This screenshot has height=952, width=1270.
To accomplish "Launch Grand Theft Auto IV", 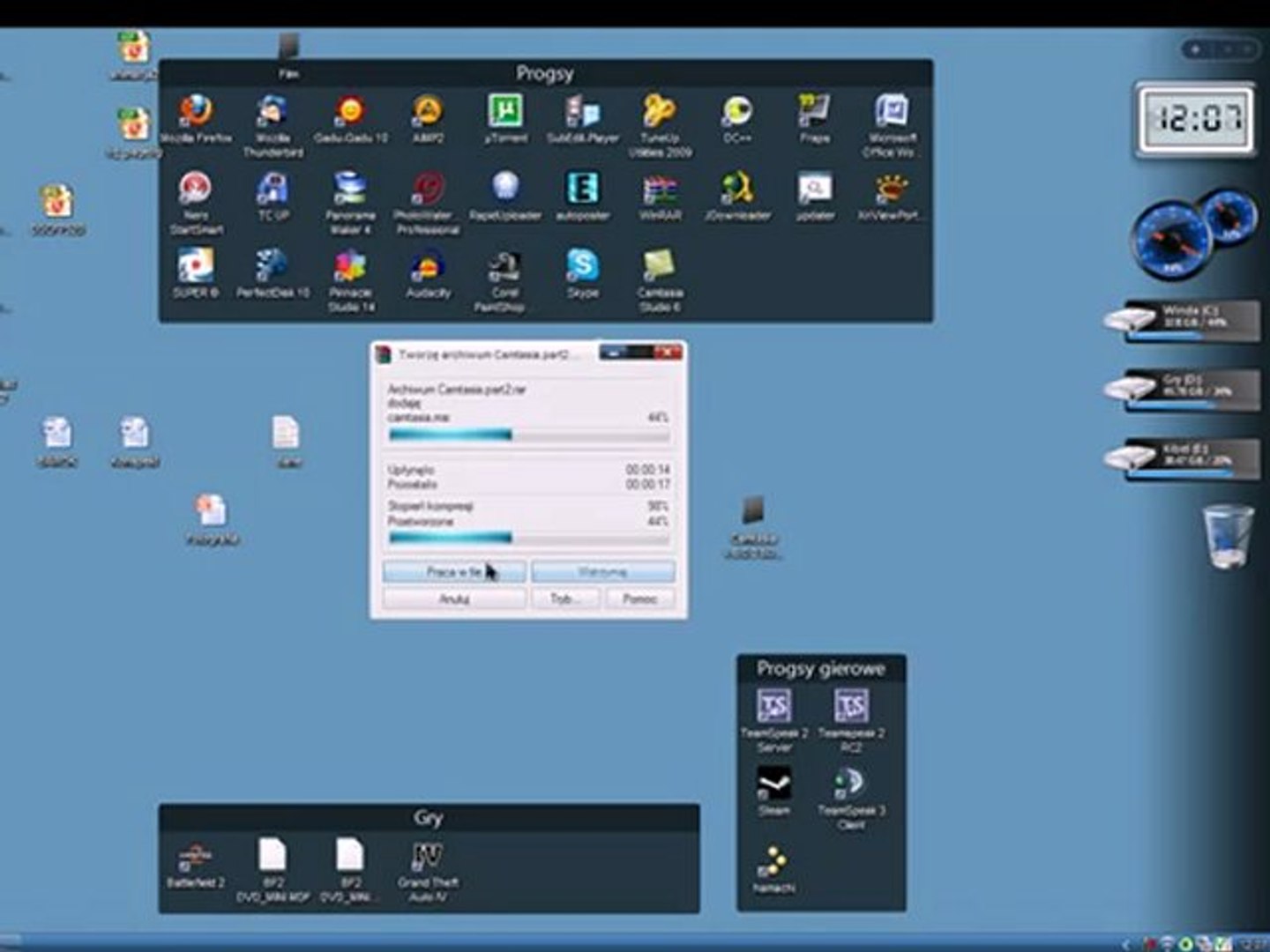I will click(x=428, y=871).
